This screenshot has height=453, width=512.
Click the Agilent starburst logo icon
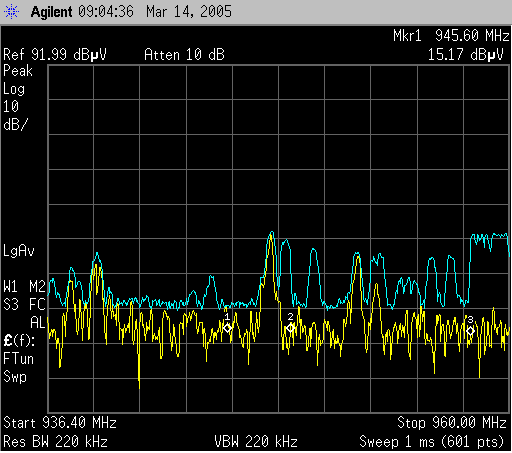[x=11, y=12]
